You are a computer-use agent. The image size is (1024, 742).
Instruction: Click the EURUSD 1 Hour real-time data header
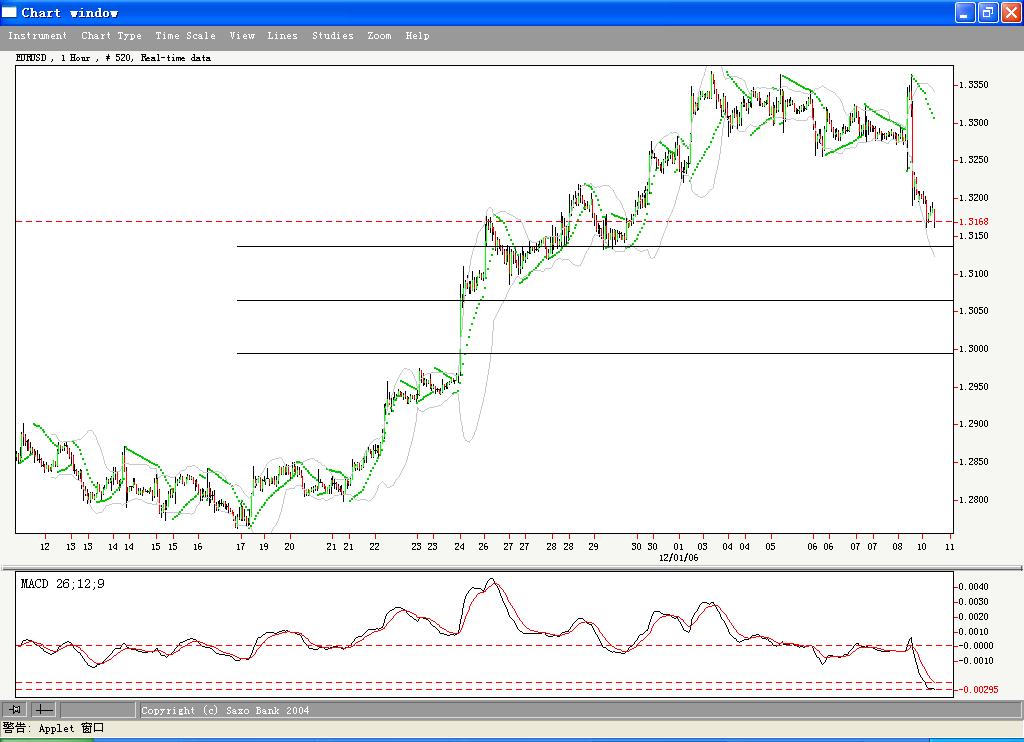[115, 57]
